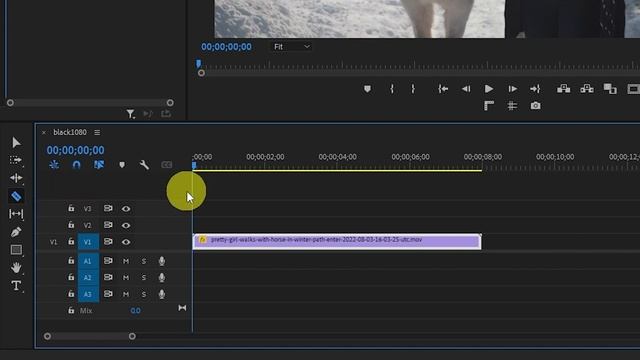The width and height of the screenshot is (640, 360).
Task: Export frame with camera icon
Action: 535,106
